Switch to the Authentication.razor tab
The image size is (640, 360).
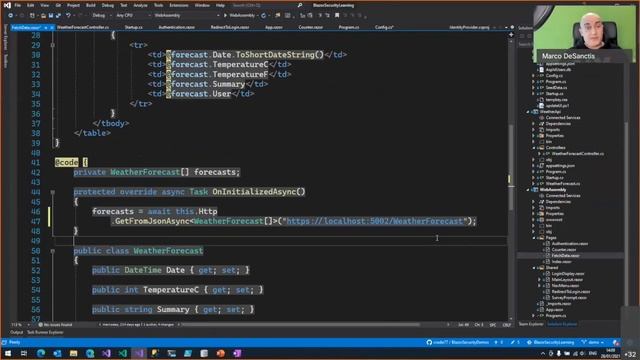176,27
